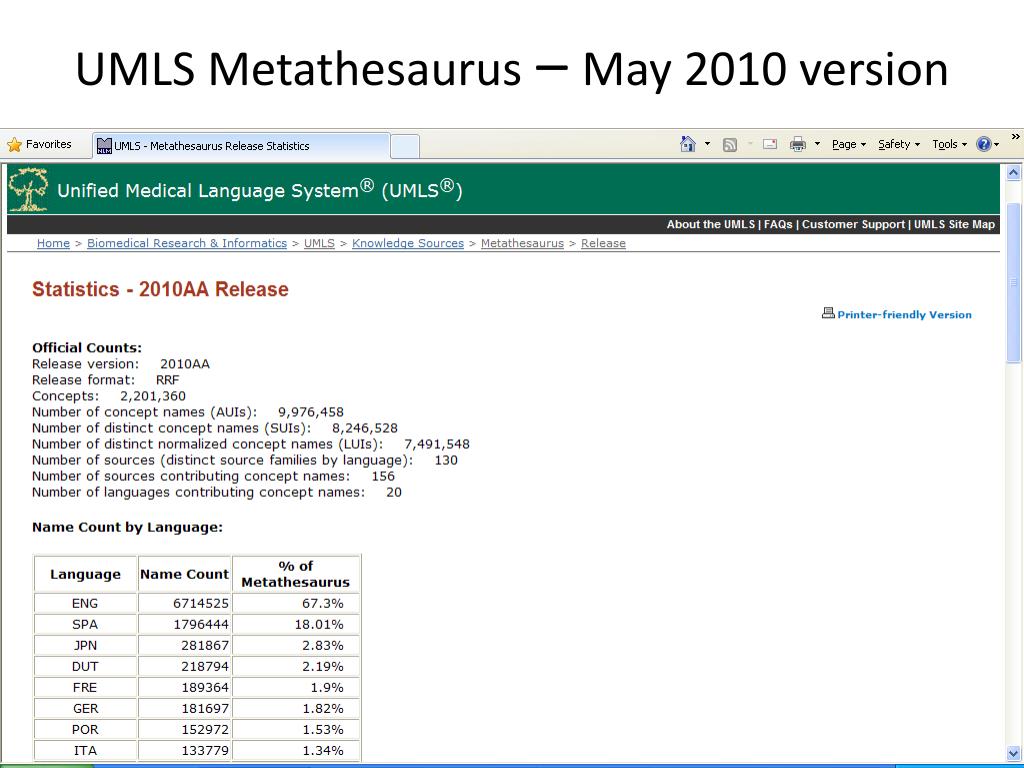Click the DUT language cell
Image resolution: width=1024 pixels, height=768 pixels.
[85, 666]
